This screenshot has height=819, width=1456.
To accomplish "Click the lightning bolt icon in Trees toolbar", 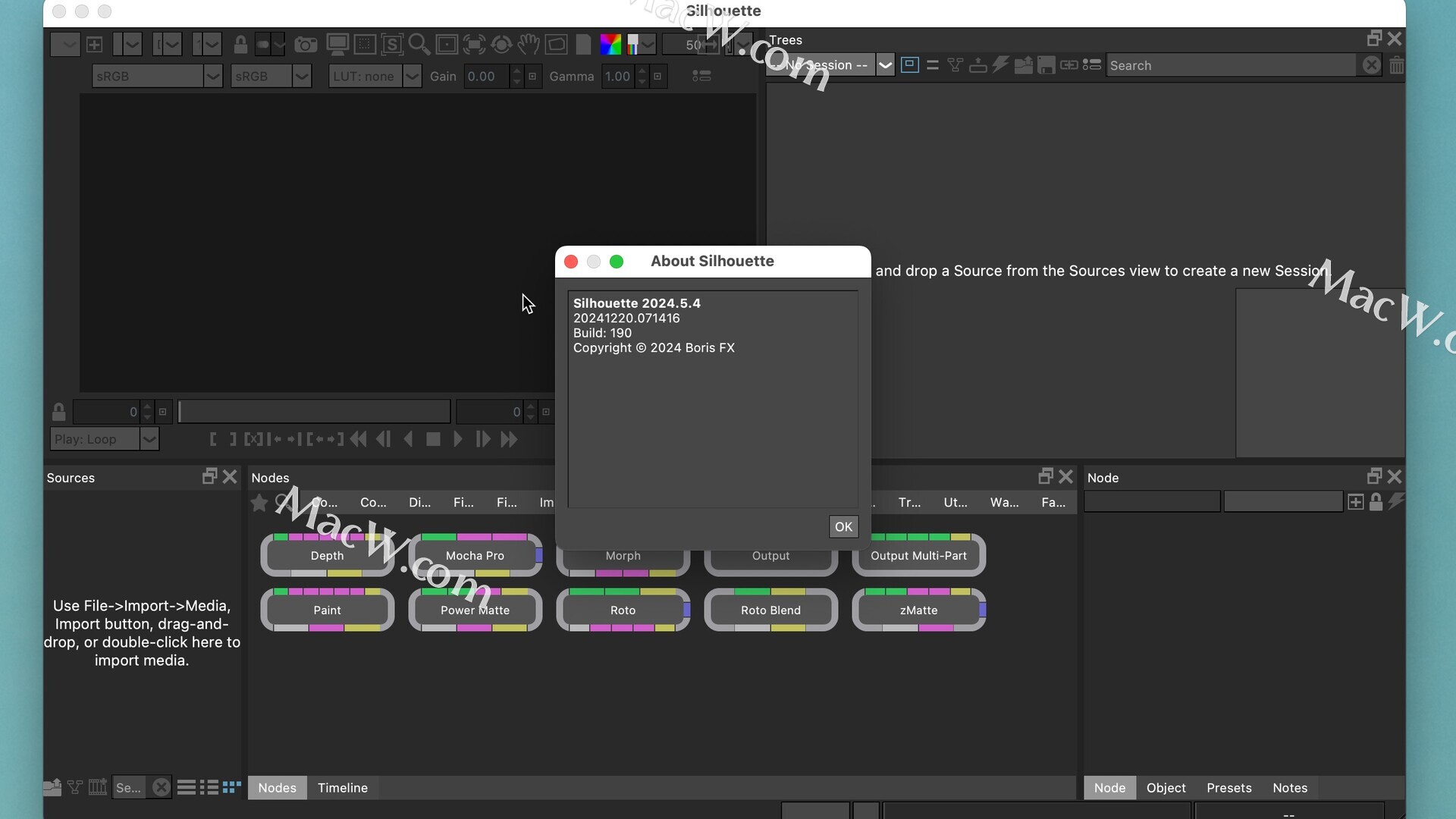I will (x=1001, y=65).
